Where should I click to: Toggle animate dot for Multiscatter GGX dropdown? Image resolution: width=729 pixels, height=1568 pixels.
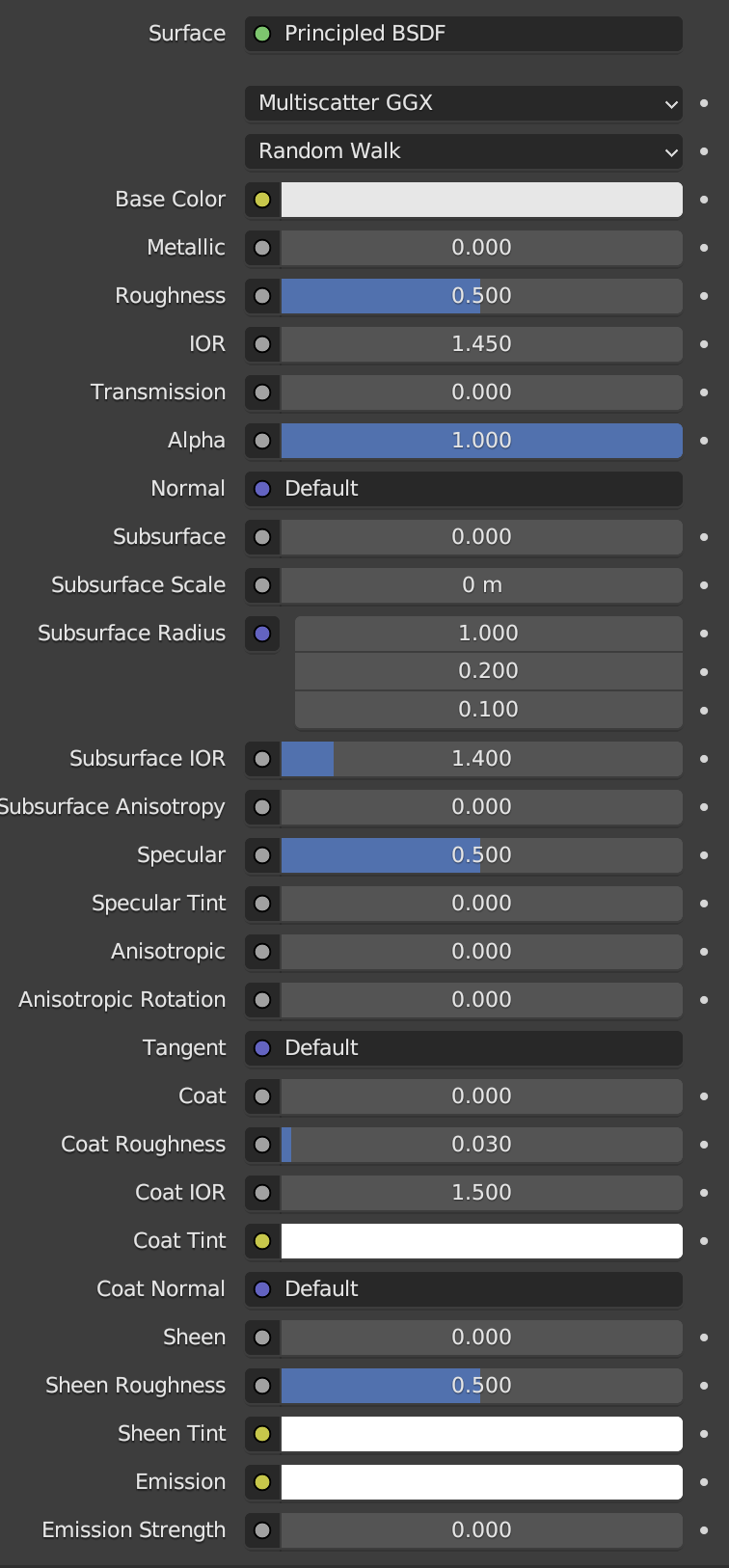click(704, 103)
